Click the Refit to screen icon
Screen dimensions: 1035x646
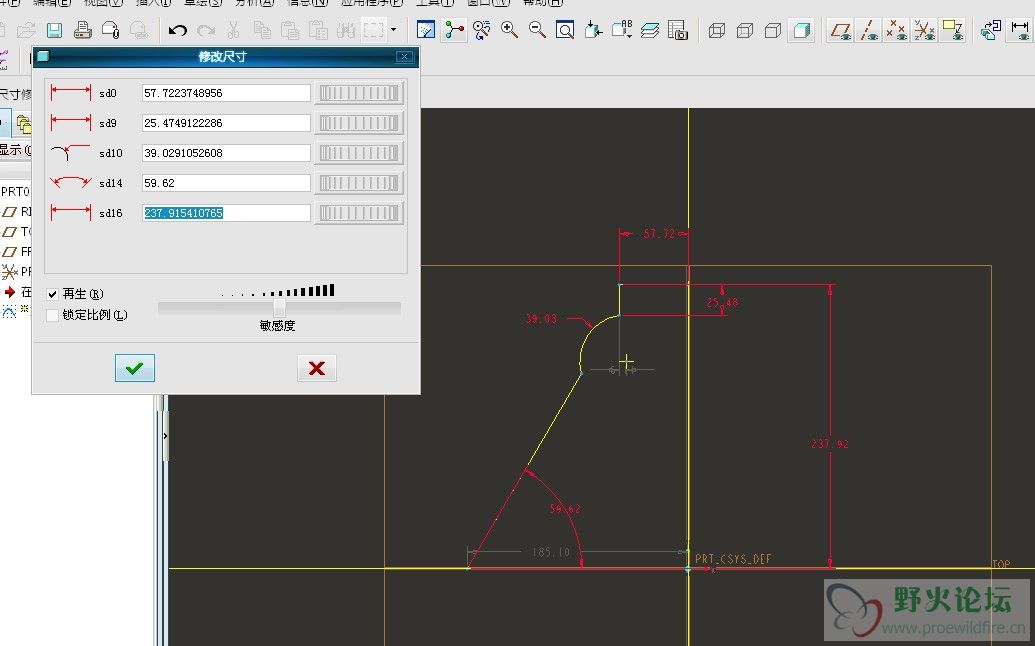tap(565, 30)
